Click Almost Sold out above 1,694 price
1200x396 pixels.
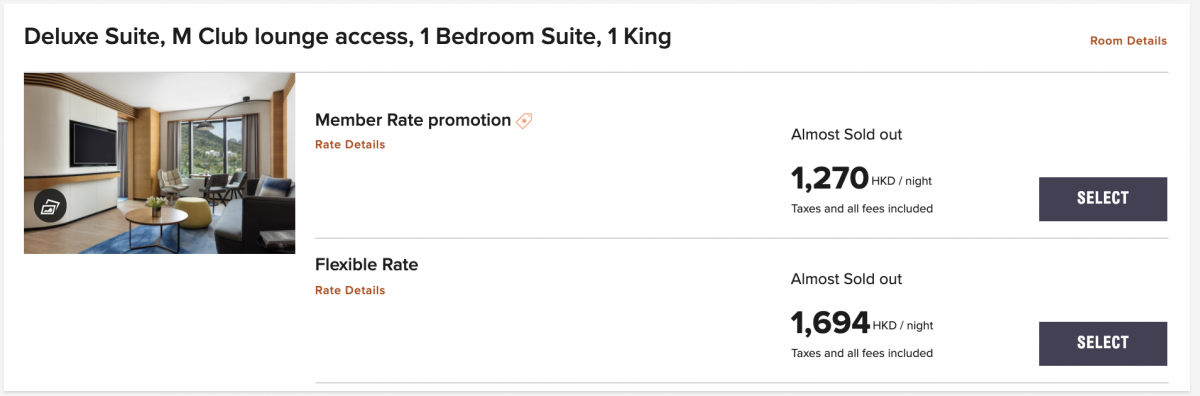846,279
